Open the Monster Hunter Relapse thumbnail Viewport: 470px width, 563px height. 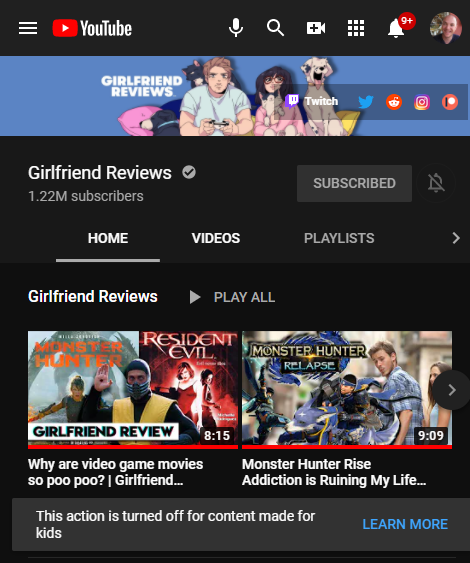347,389
